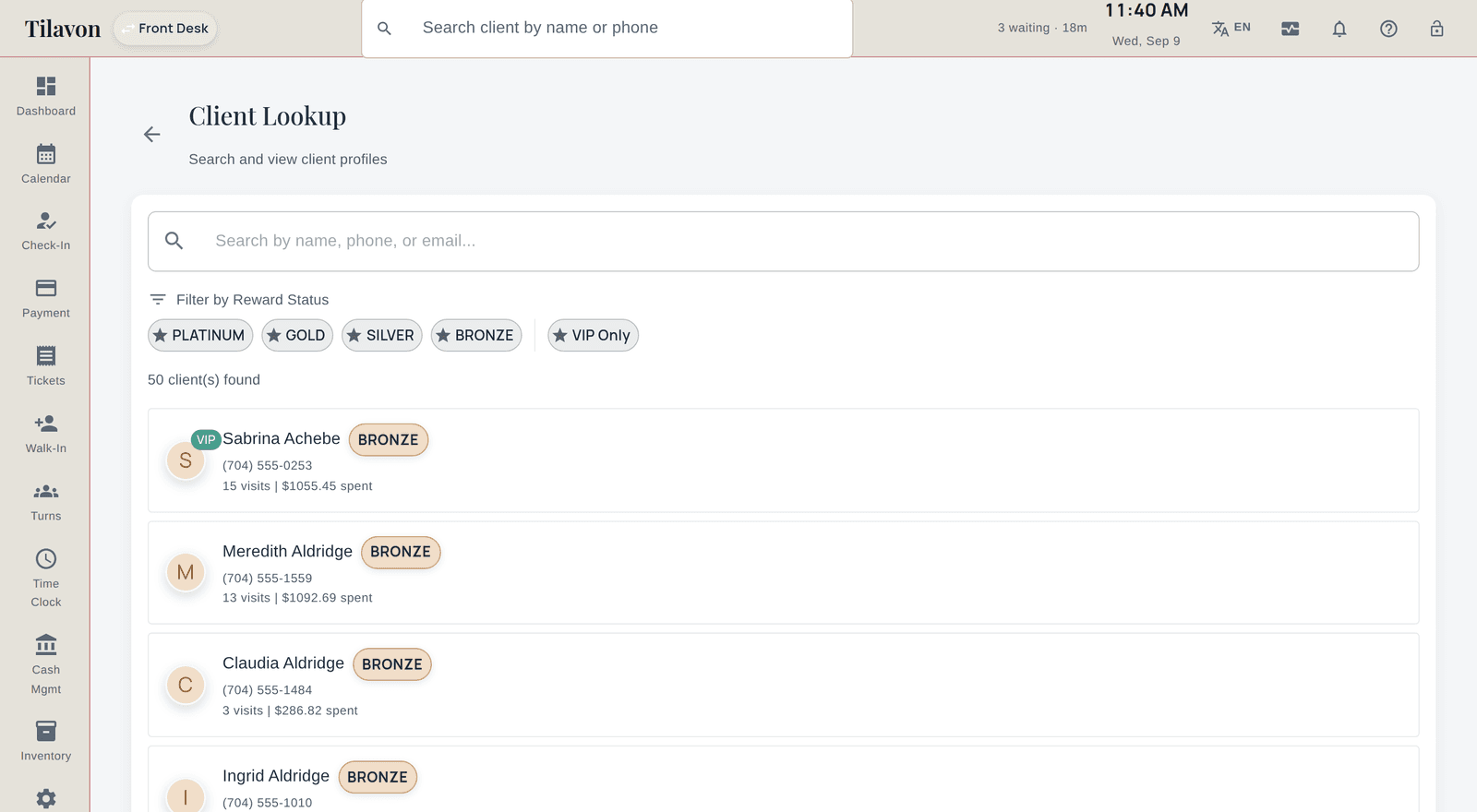Screen dimensions: 1477x812
Task: Open Meredith Aldridge's client card
Action: pos(783,572)
